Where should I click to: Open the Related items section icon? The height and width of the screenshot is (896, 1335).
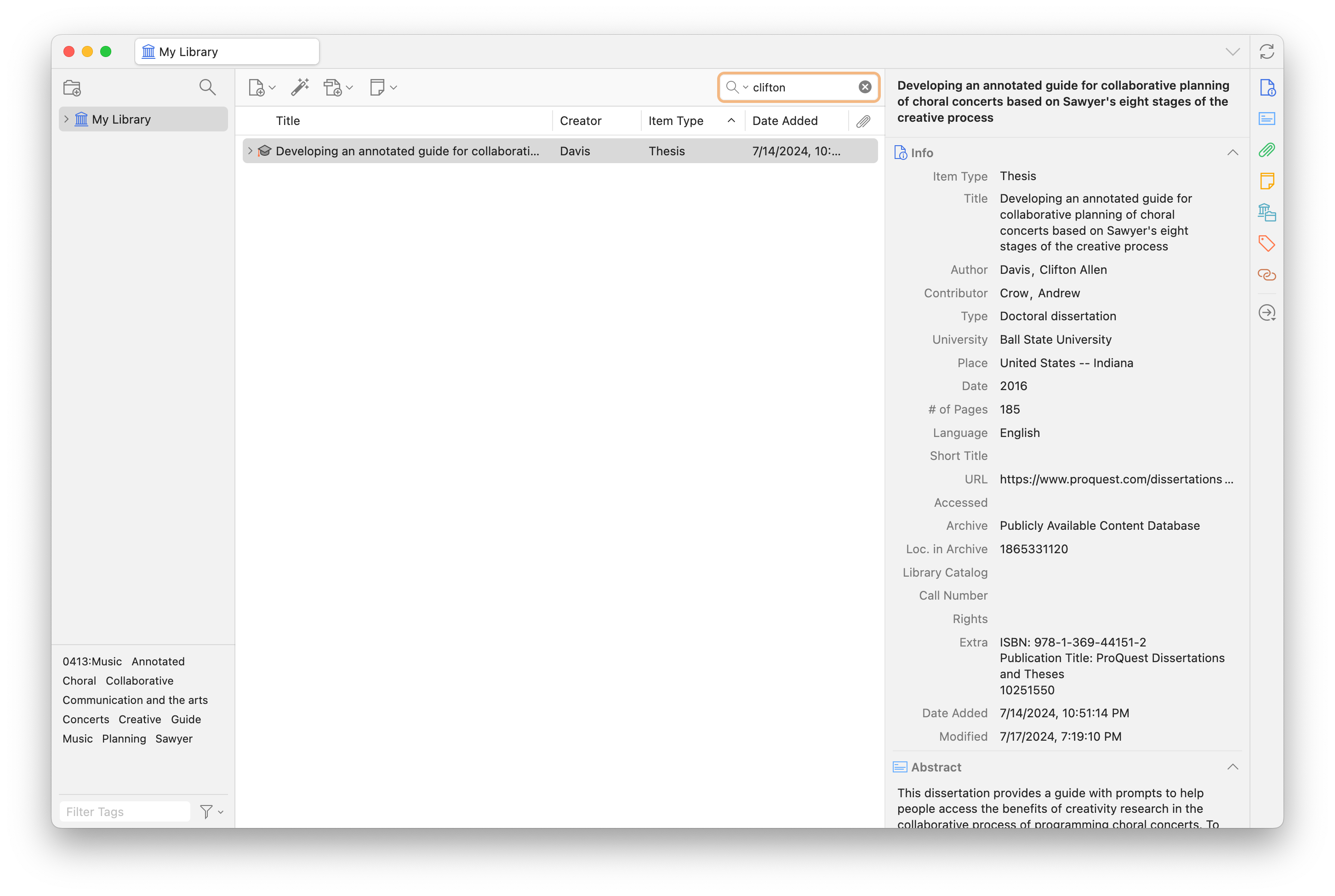[1267, 275]
